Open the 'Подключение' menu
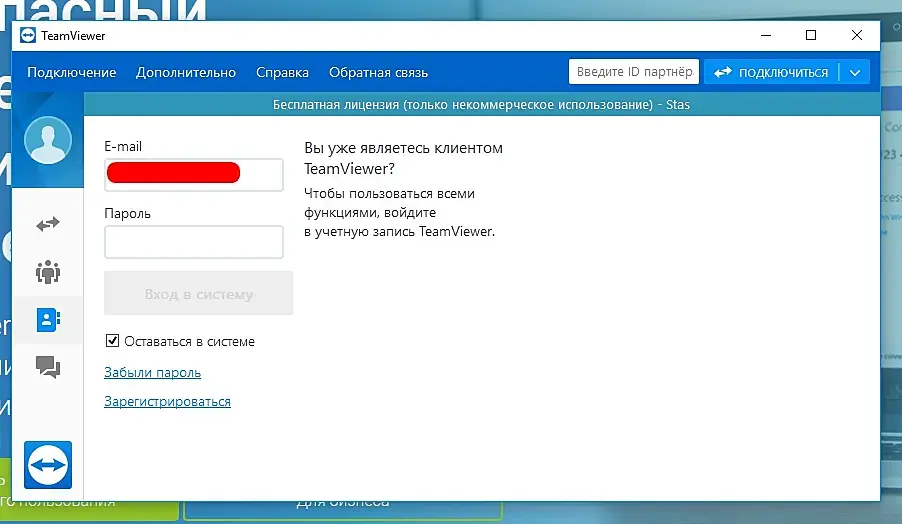The image size is (902, 524). tap(71, 72)
